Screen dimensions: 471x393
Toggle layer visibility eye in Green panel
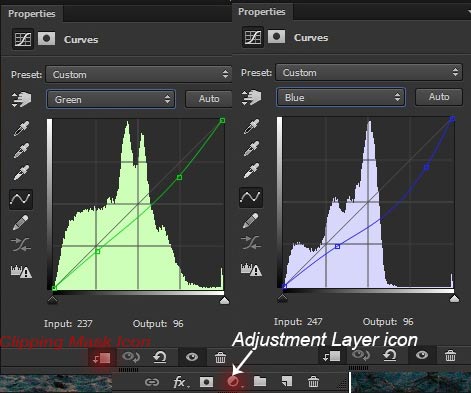coord(192,357)
